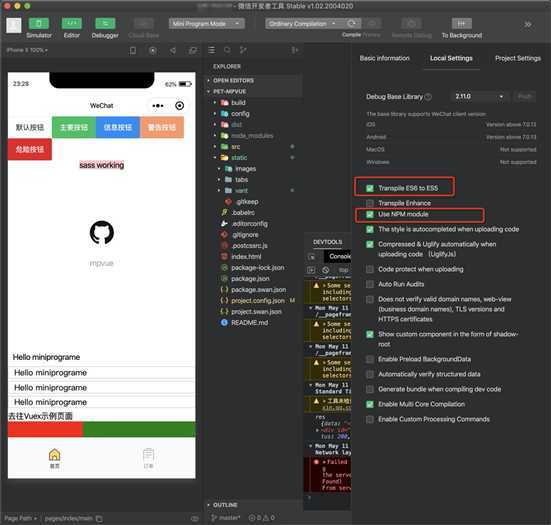Enable Custom Processing Commands checkbox
The height and width of the screenshot is (525, 551).
[370, 420]
